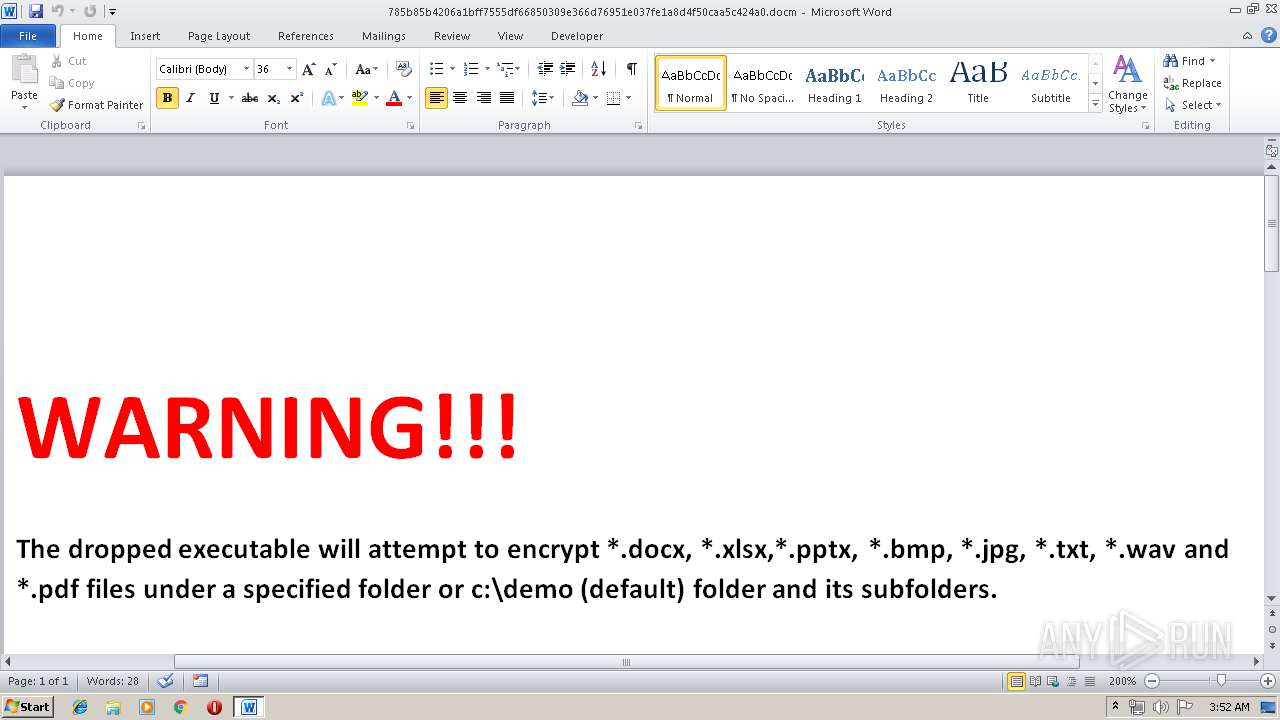The height and width of the screenshot is (720, 1280).
Task: Click Shrink Font icon
Action: 330,69
